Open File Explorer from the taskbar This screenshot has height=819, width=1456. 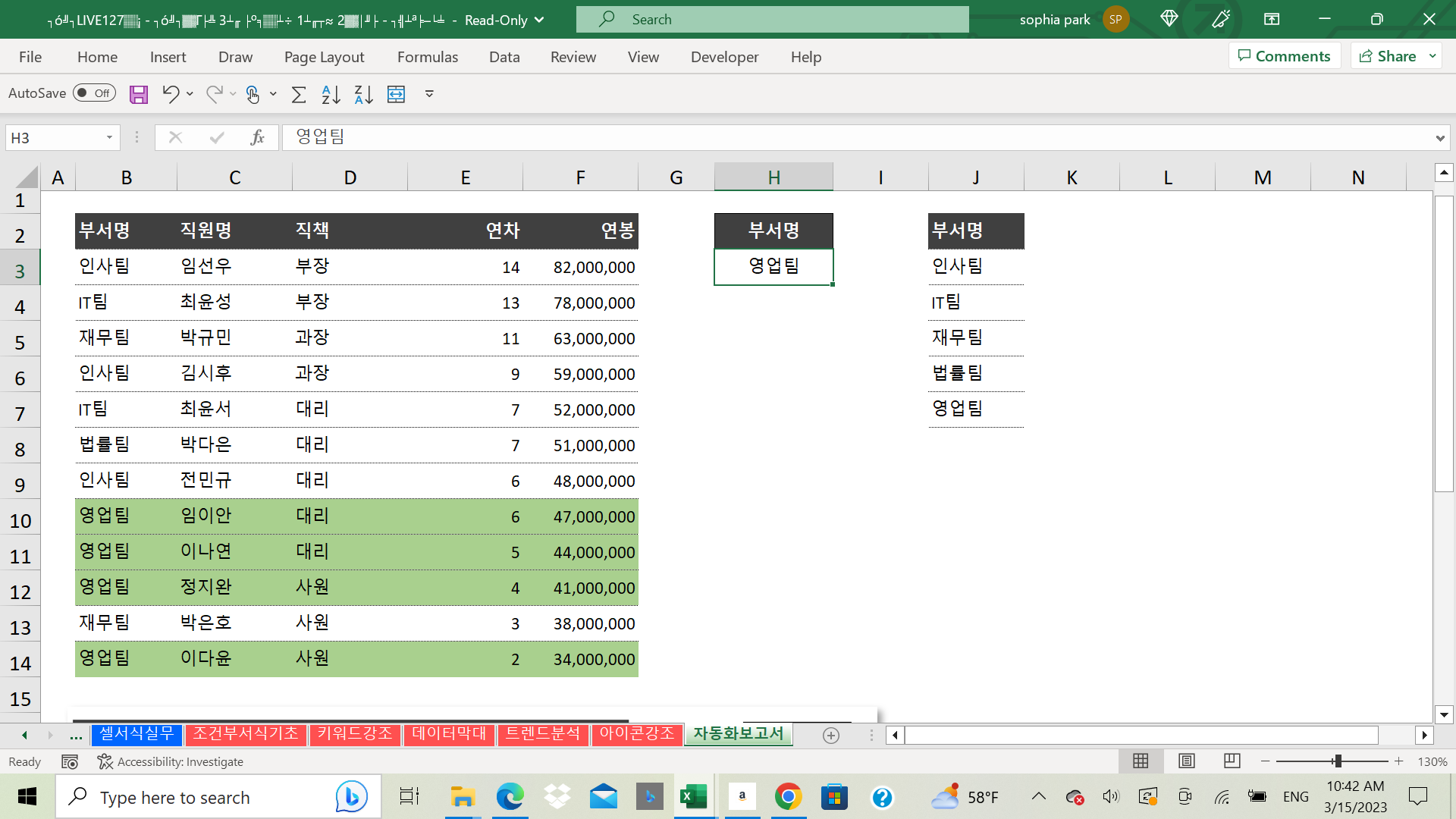coord(463,797)
